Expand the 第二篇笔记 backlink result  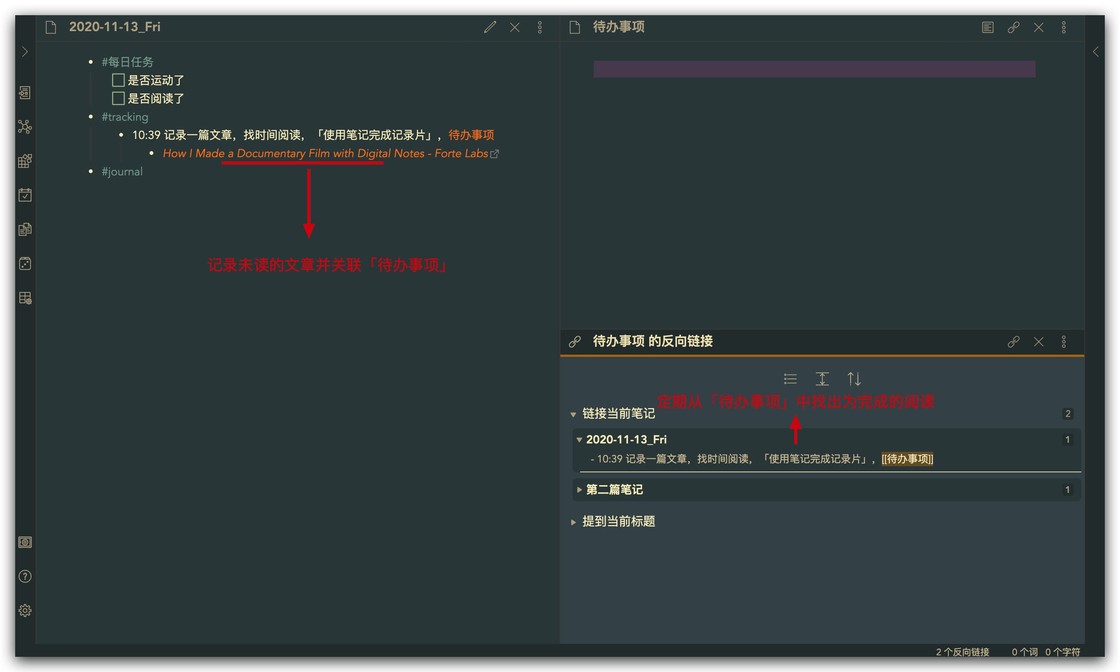pos(579,490)
